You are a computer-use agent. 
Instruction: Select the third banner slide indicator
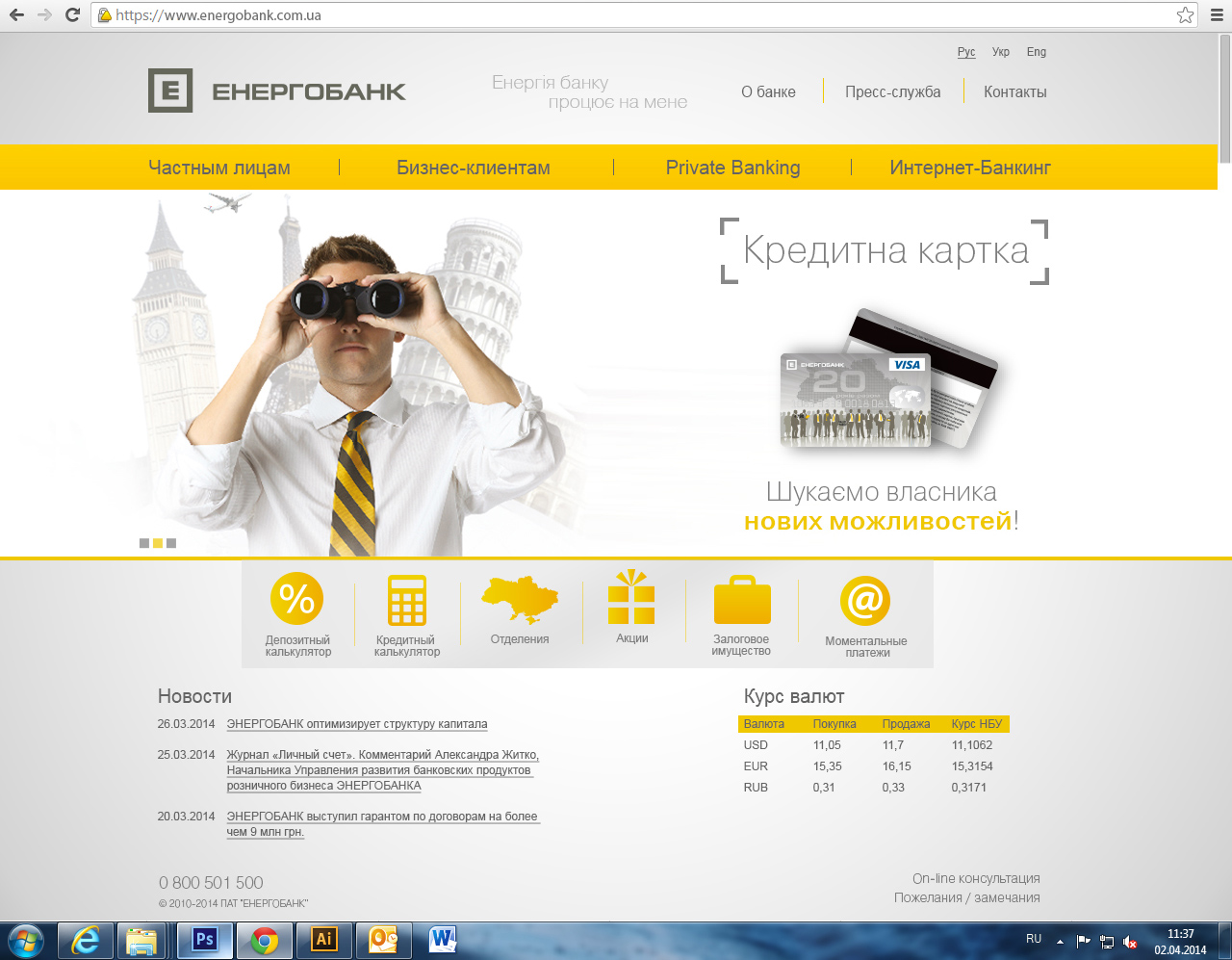(171, 543)
